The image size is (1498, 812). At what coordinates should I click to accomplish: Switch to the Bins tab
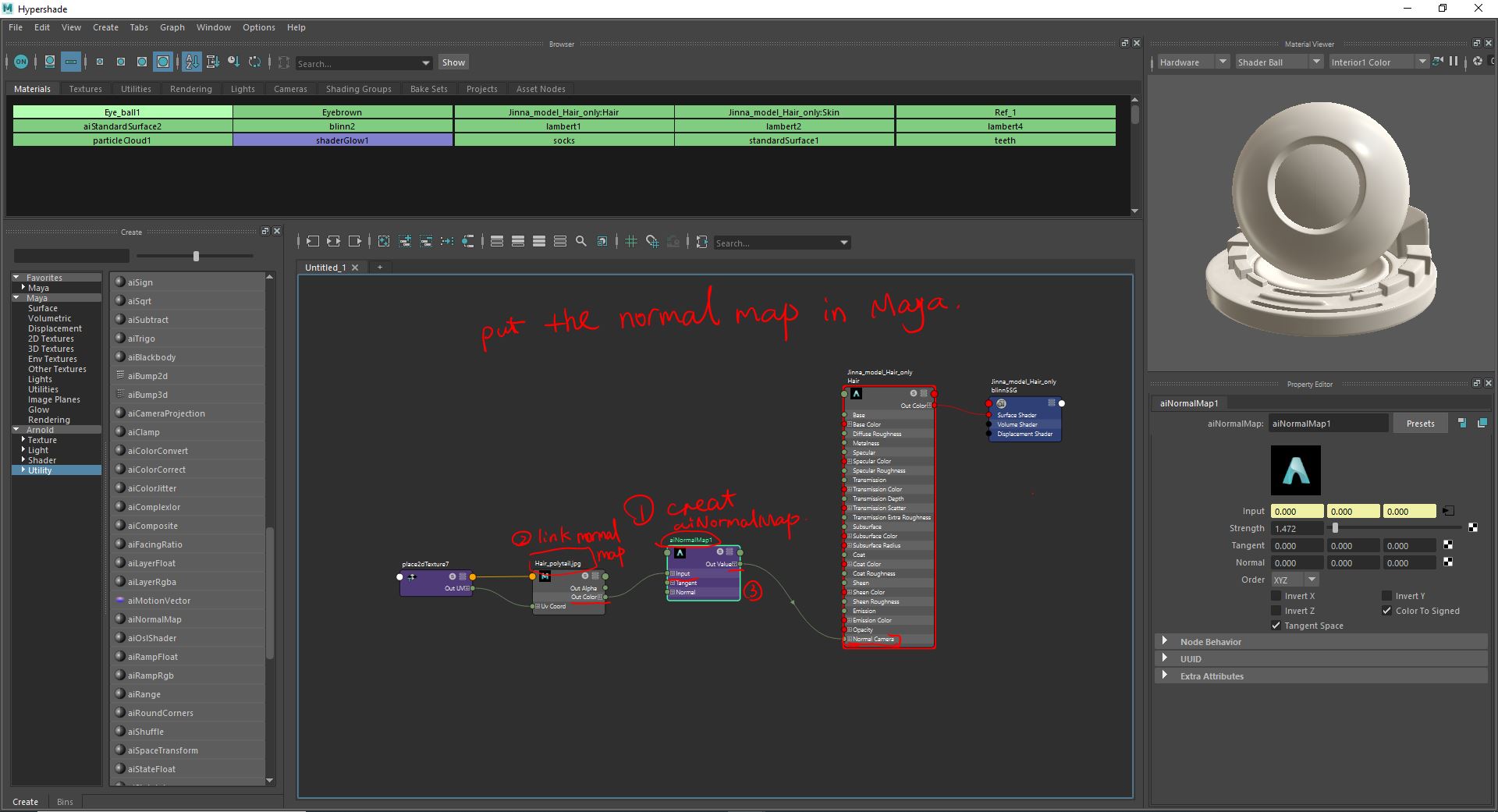click(x=65, y=802)
